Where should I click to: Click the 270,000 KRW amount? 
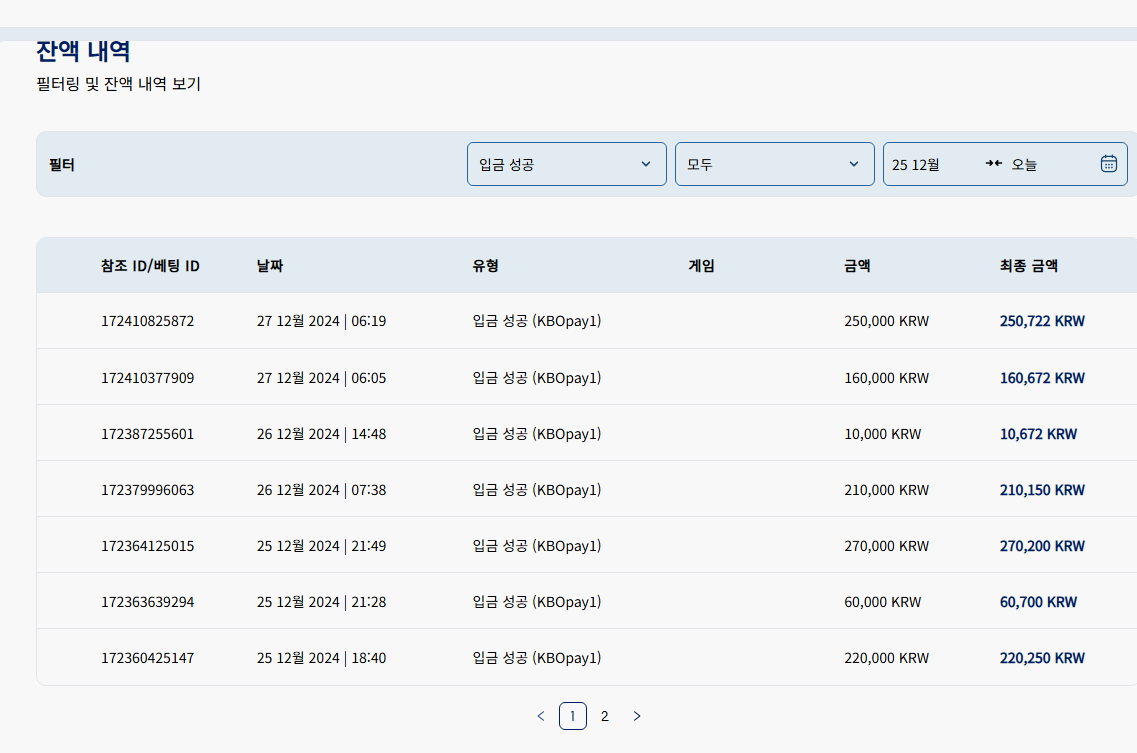(x=886, y=546)
